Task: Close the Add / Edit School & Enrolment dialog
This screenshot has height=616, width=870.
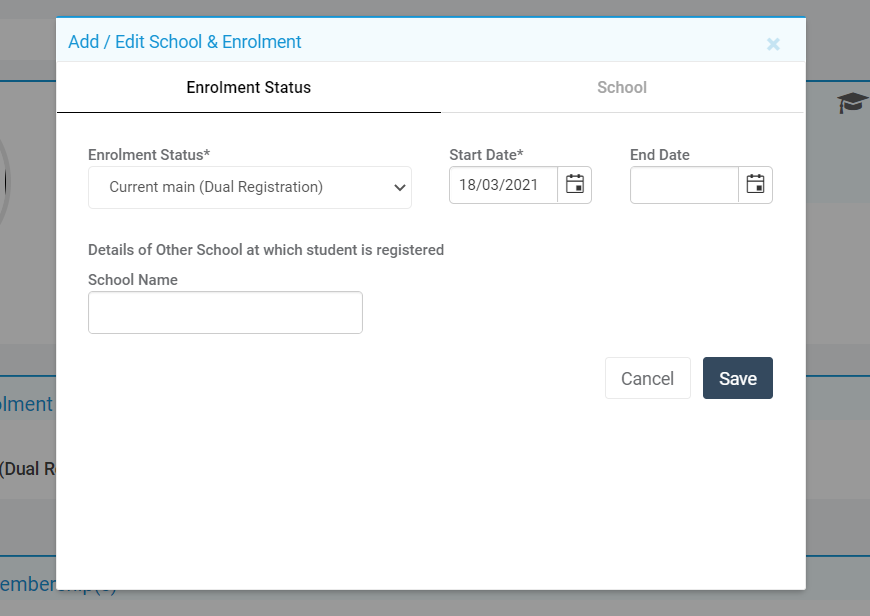Action: coord(773,44)
